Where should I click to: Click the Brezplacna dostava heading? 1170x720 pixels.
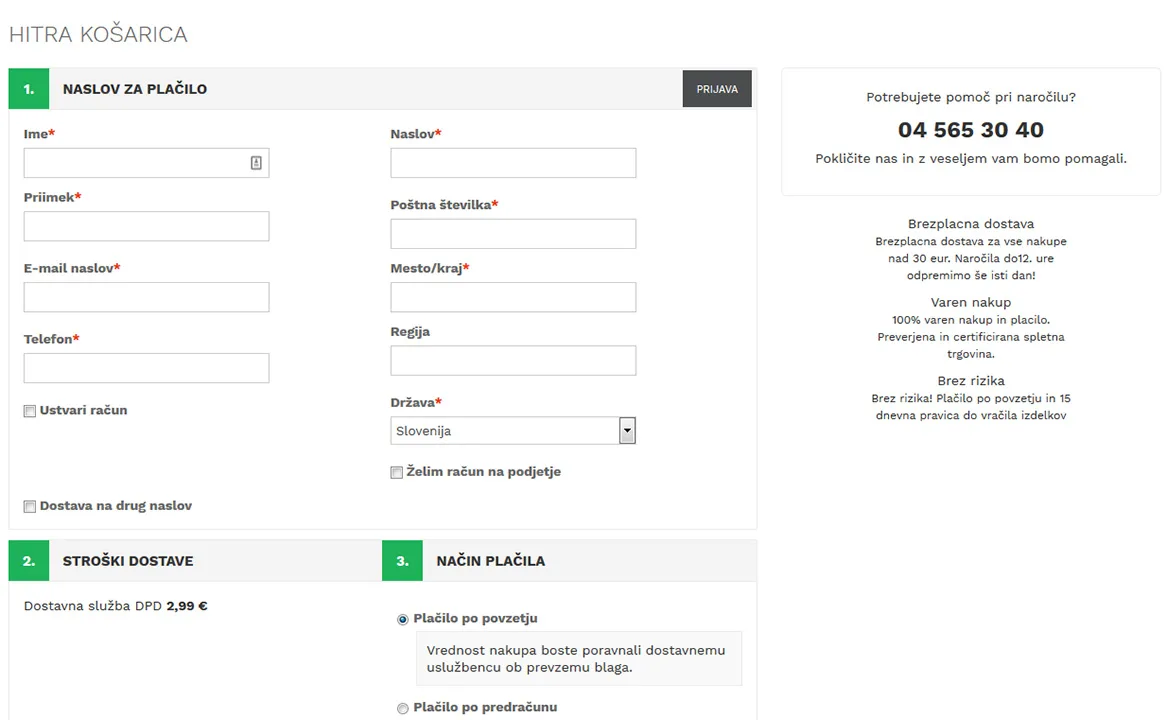coord(971,224)
